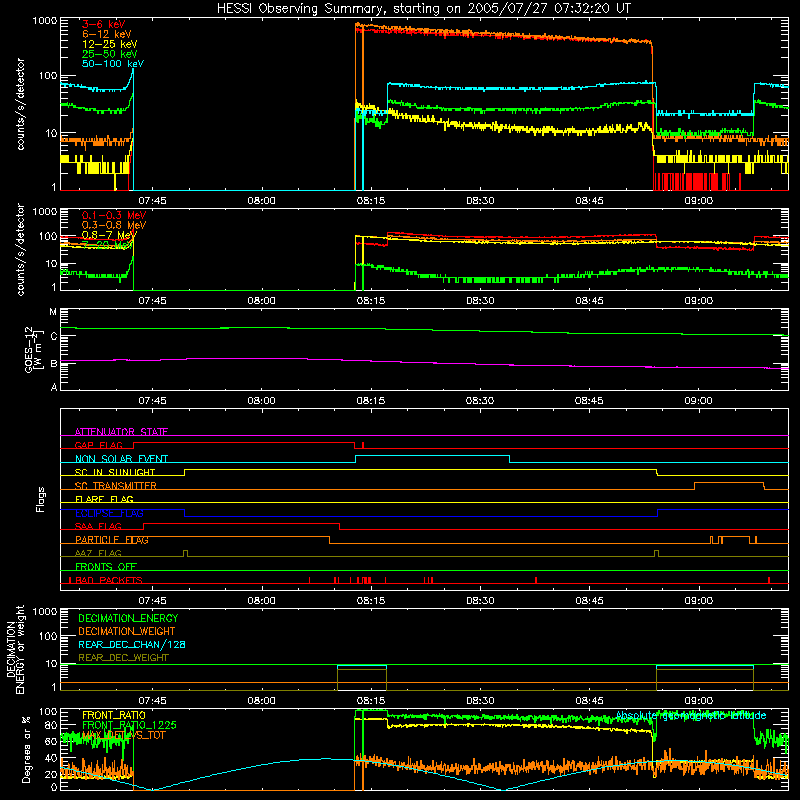Click the BAD_PACKETS flag label
This screenshot has height=800, width=800.
click(109, 580)
